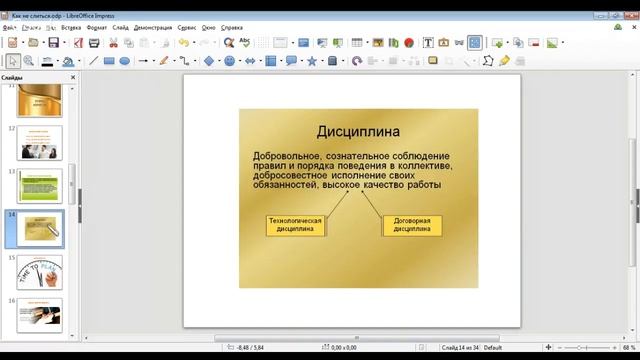Click the status bar zoom slider
Viewport: 640px width, 360px height.
[x=587, y=347]
